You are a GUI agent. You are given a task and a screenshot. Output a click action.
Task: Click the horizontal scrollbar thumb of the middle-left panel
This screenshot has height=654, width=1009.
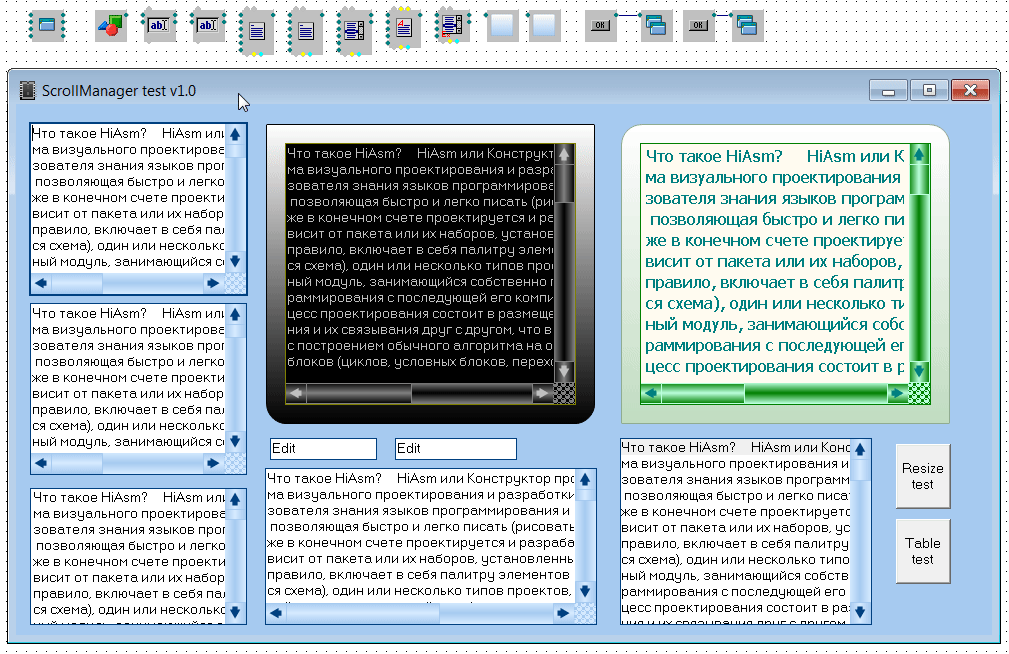click(77, 463)
